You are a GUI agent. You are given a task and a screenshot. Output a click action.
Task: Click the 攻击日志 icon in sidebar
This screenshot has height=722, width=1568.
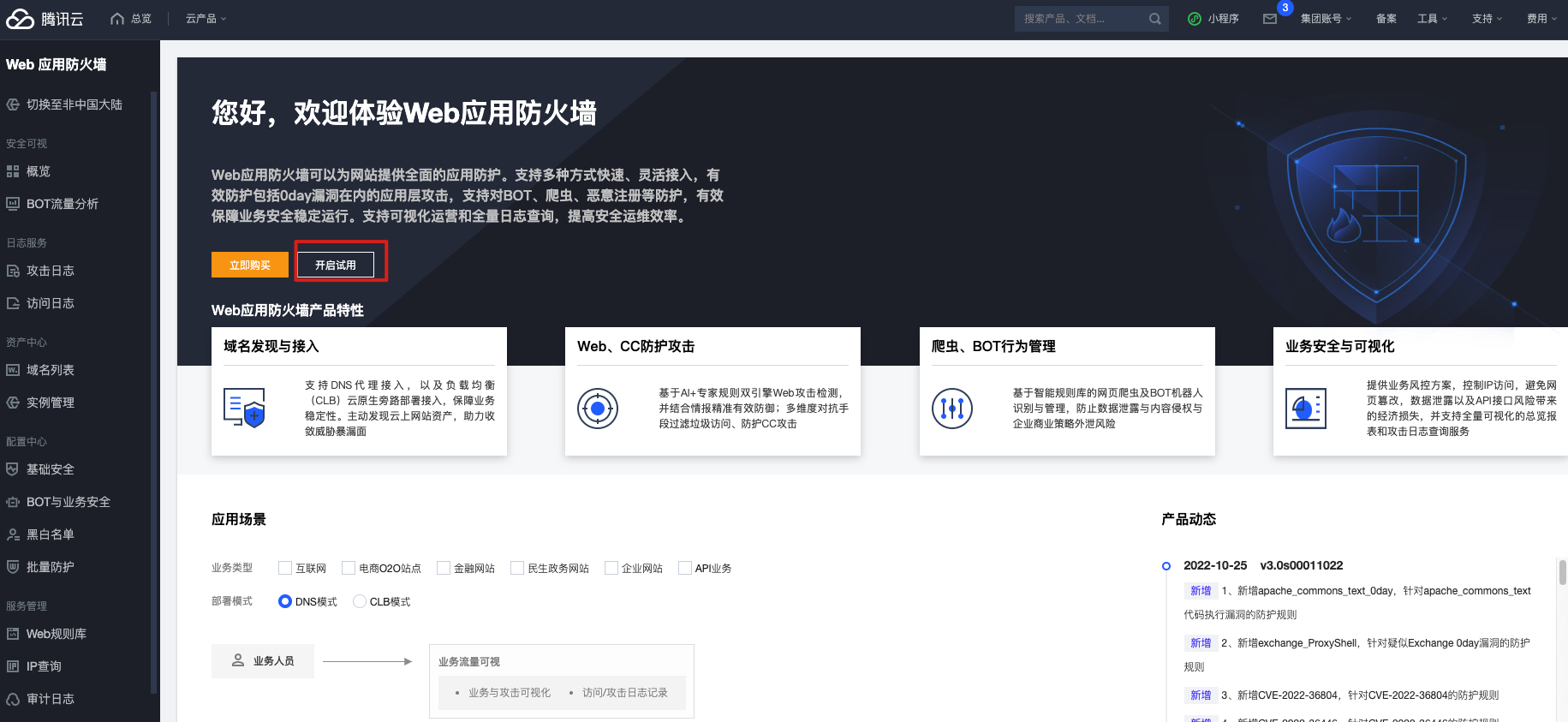[x=13, y=271]
